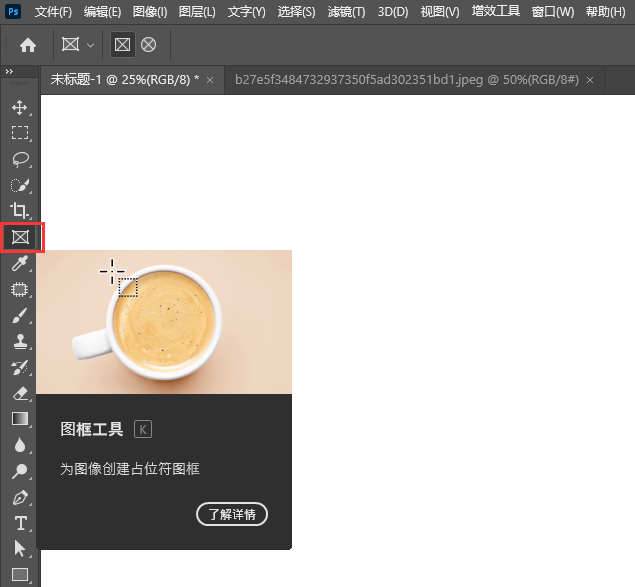Open the 图像(I) menu
This screenshot has width=635, height=587.
[x=150, y=12]
